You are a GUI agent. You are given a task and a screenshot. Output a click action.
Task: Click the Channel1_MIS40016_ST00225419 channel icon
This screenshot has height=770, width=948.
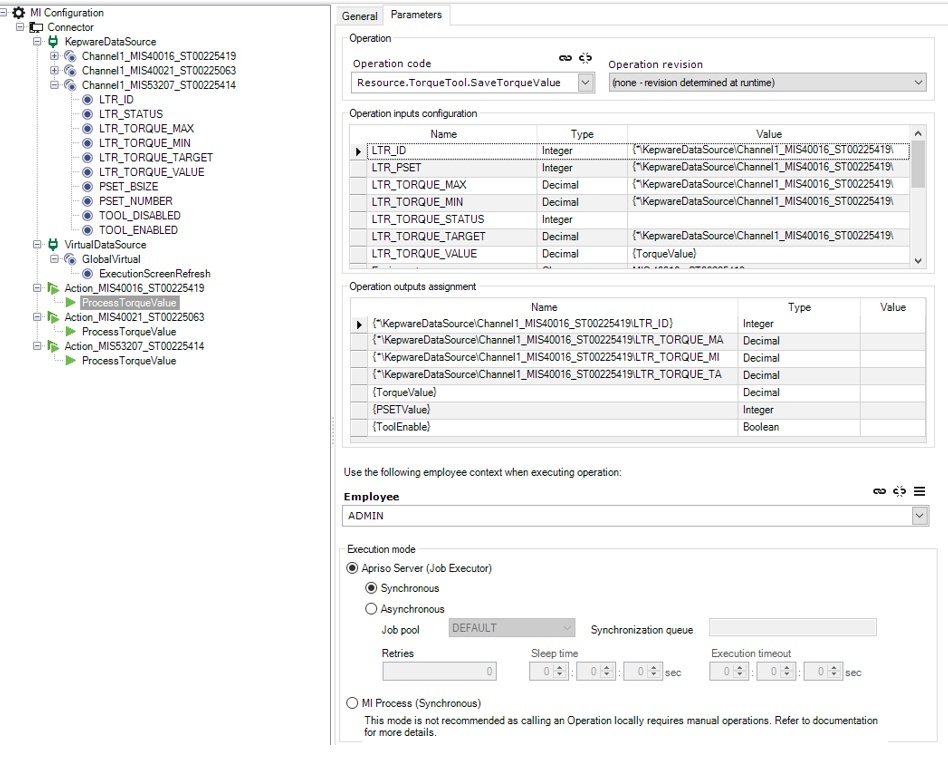(x=70, y=56)
